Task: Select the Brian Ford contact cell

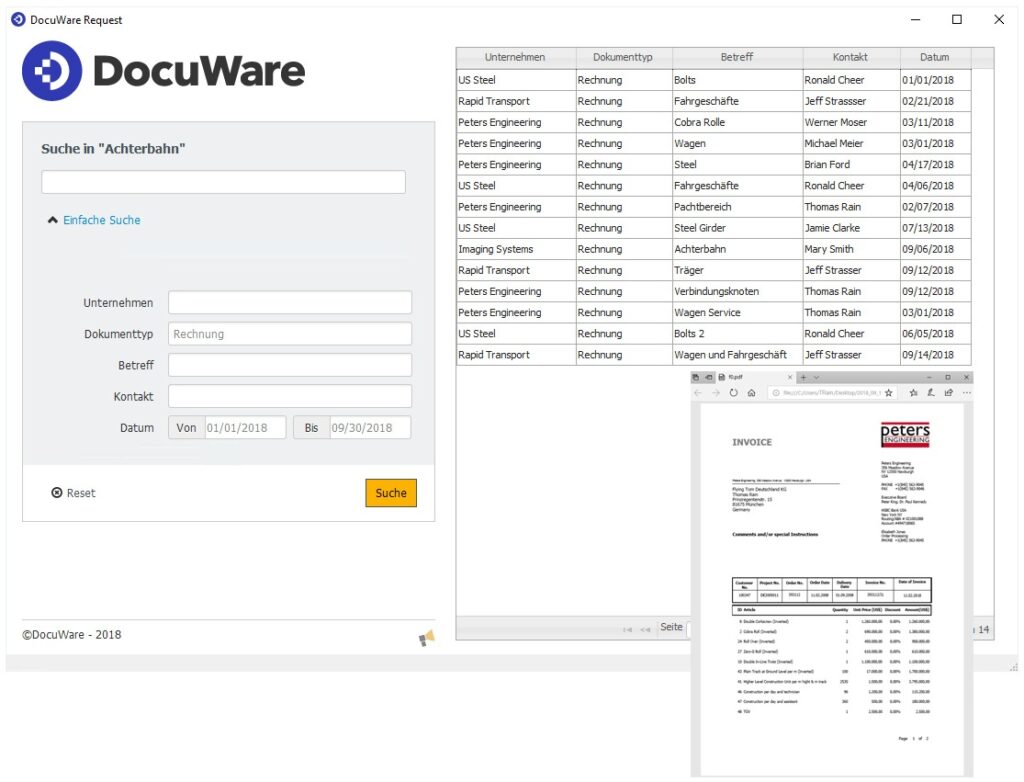Action: click(851, 165)
